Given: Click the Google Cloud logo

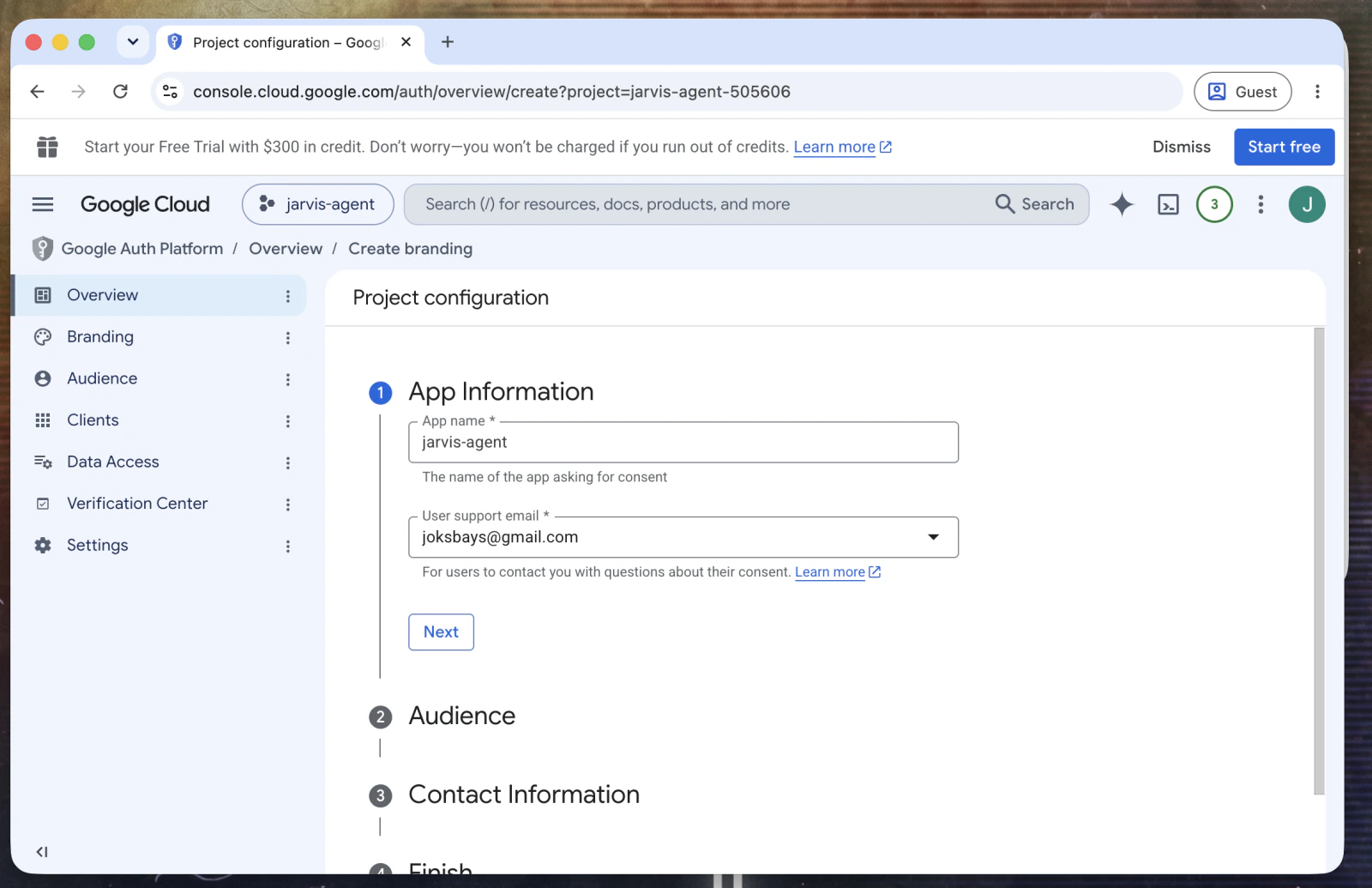Looking at the screenshot, I should pos(145,204).
